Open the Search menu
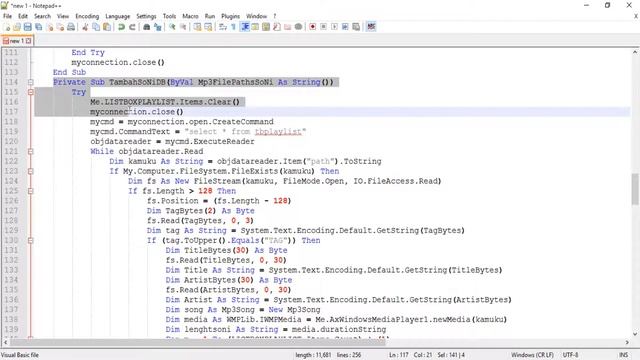Image resolution: width=640 pixels, height=360 pixels. [42, 16]
